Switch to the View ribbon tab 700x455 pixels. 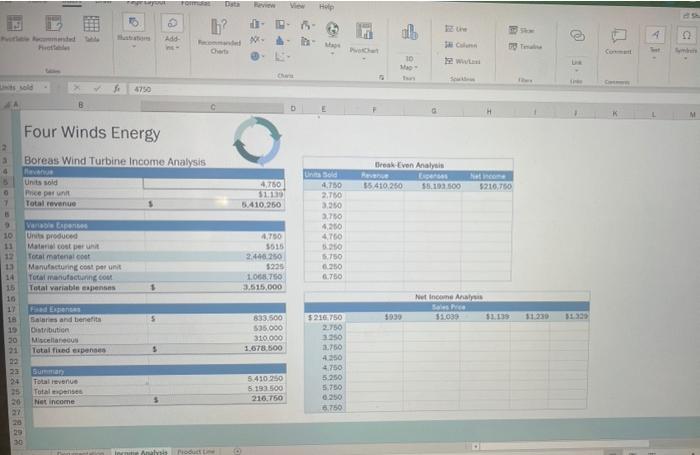point(297,6)
